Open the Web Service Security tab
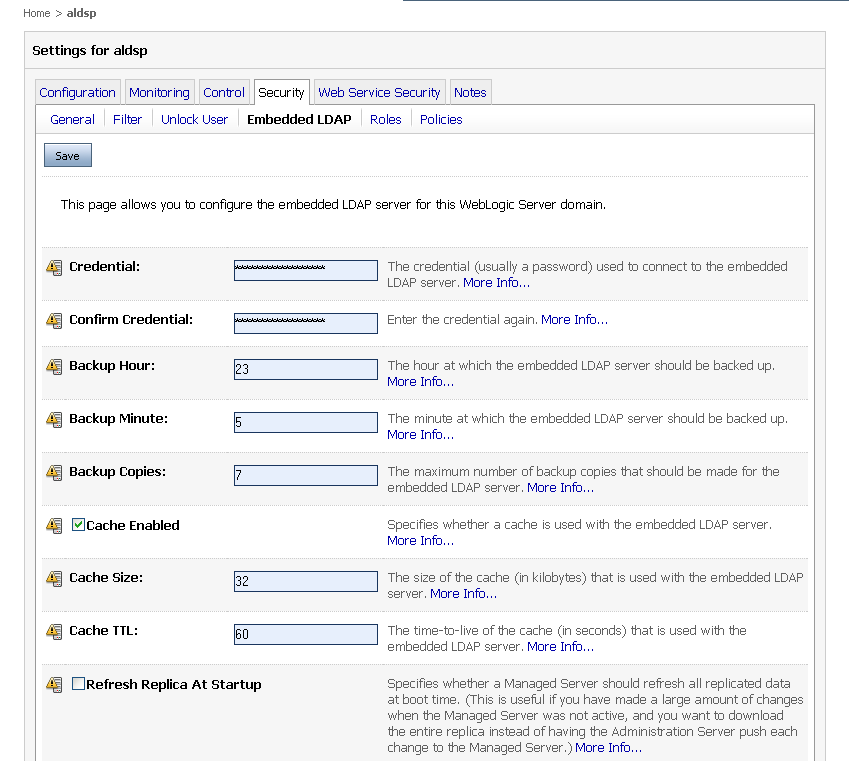849x761 pixels. [x=380, y=93]
